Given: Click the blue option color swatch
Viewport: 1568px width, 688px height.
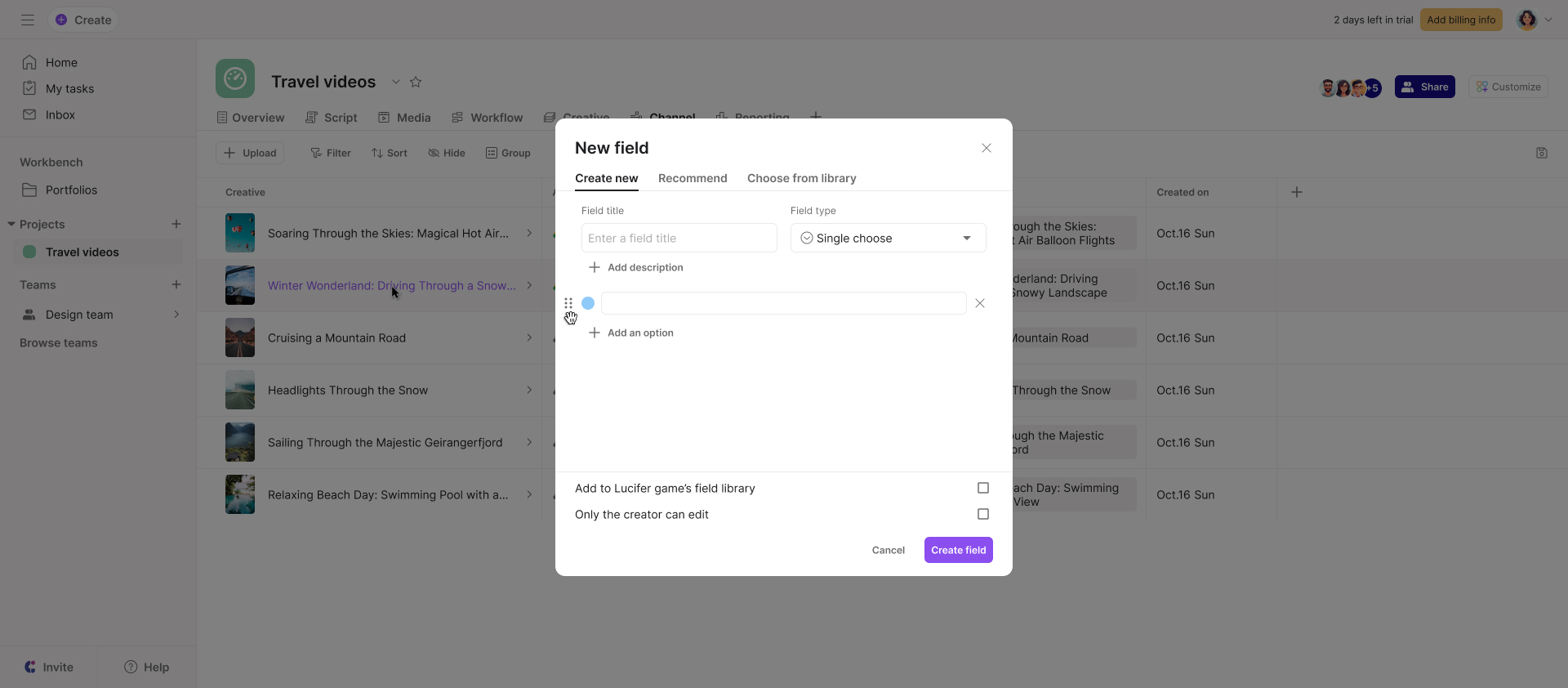Looking at the screenshot, I should pos(588,303).
